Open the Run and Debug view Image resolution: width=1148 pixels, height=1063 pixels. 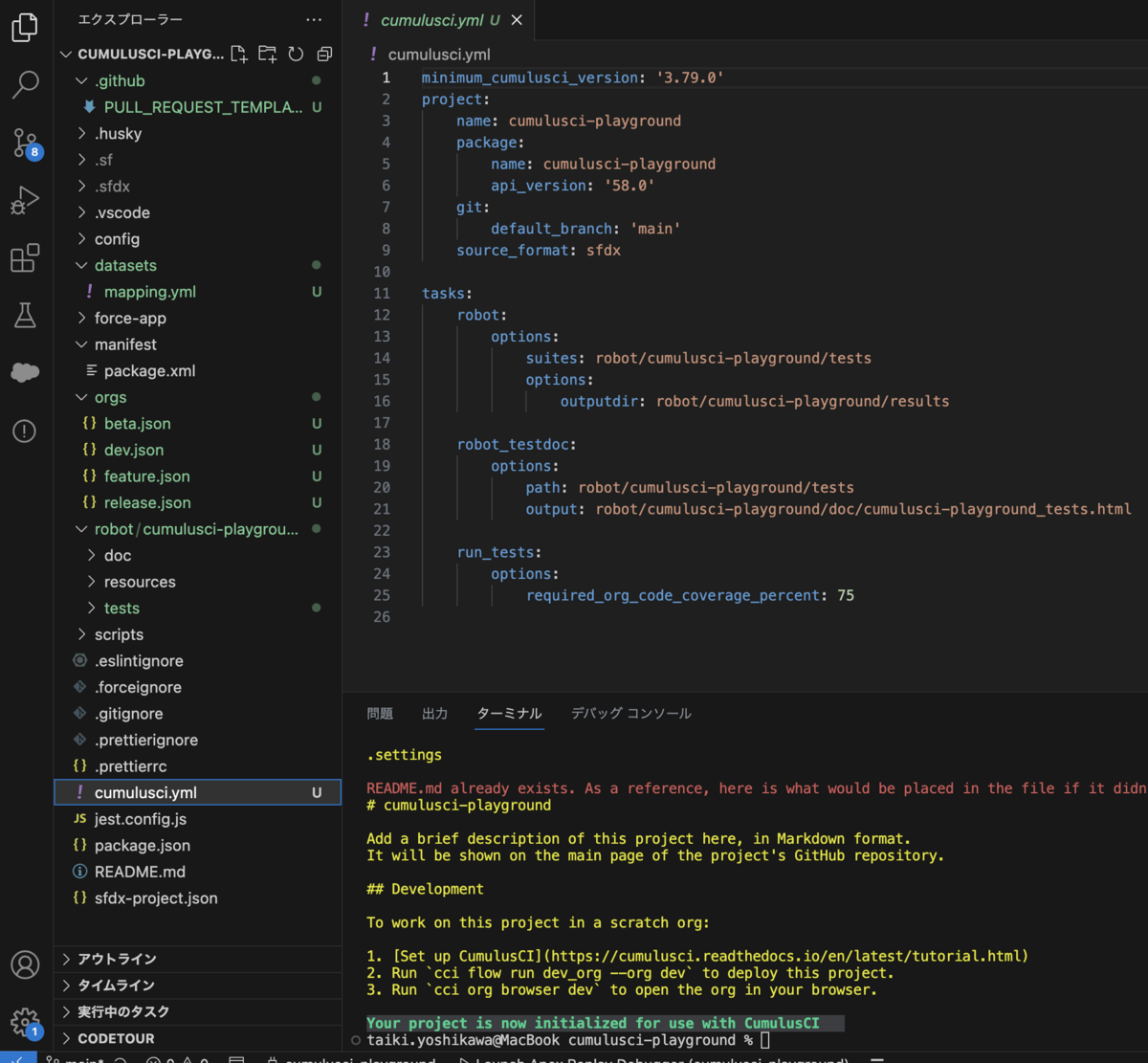point(25,201)
